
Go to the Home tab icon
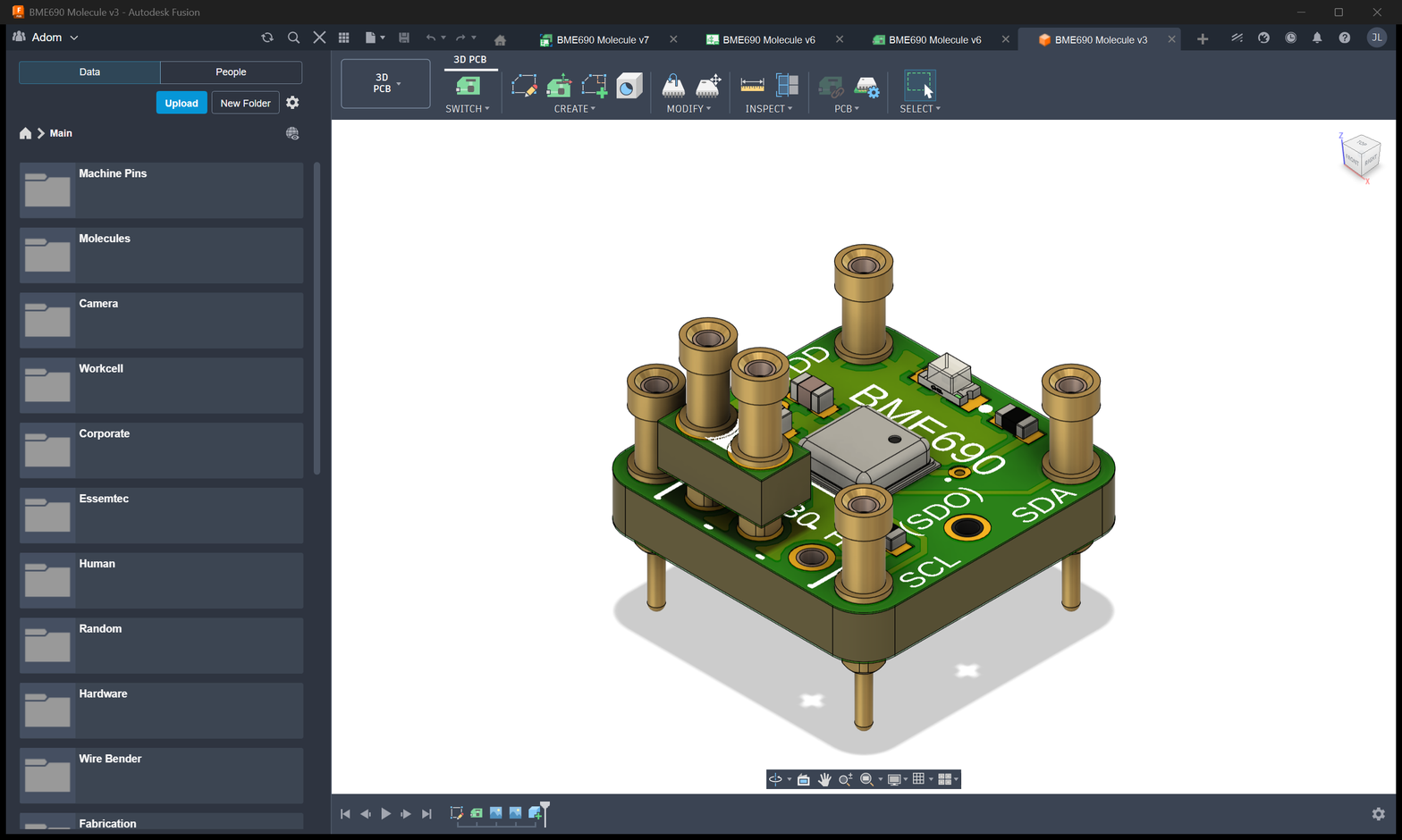pos(500,39)
